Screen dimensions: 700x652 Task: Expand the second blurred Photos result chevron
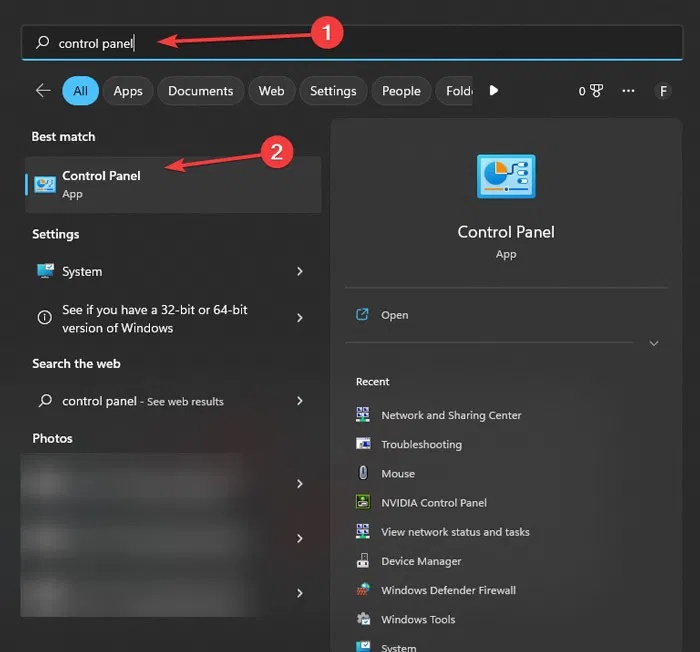click(x=300, y=538)
